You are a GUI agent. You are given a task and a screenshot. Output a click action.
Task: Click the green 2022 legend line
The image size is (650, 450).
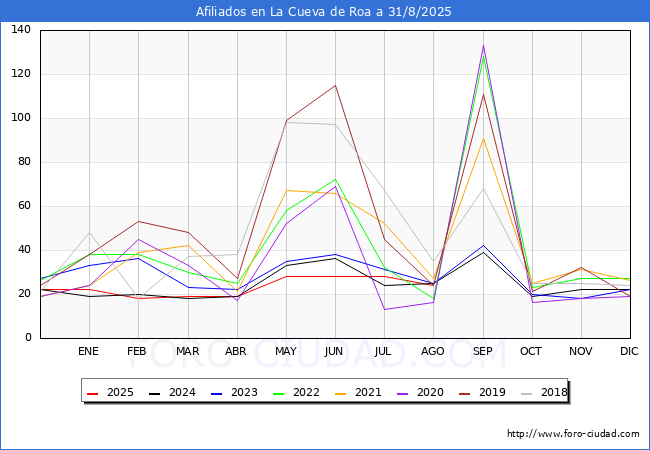click(x=284, y=393)
